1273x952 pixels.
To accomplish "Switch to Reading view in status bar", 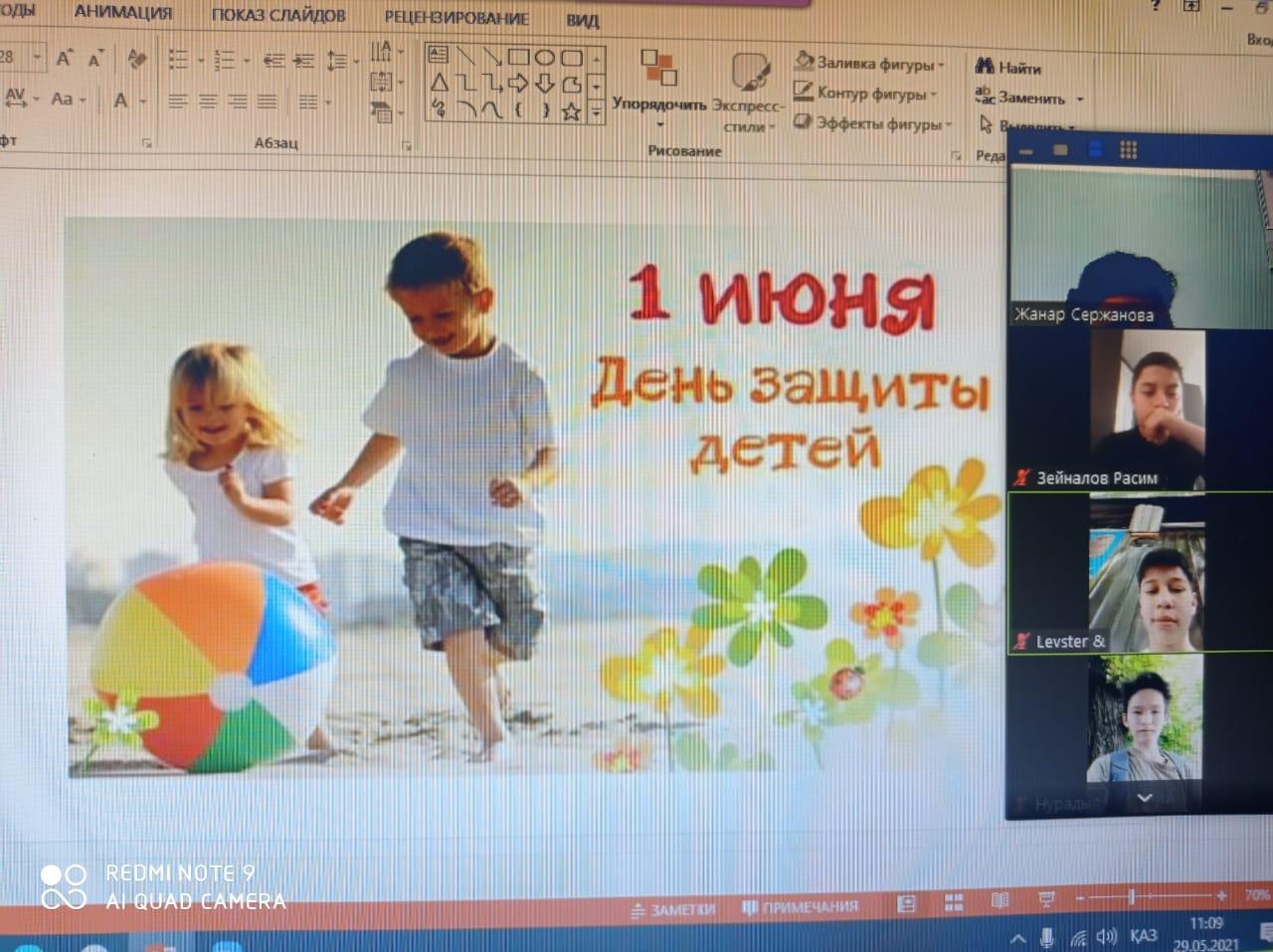I will tap(1000, 901).
